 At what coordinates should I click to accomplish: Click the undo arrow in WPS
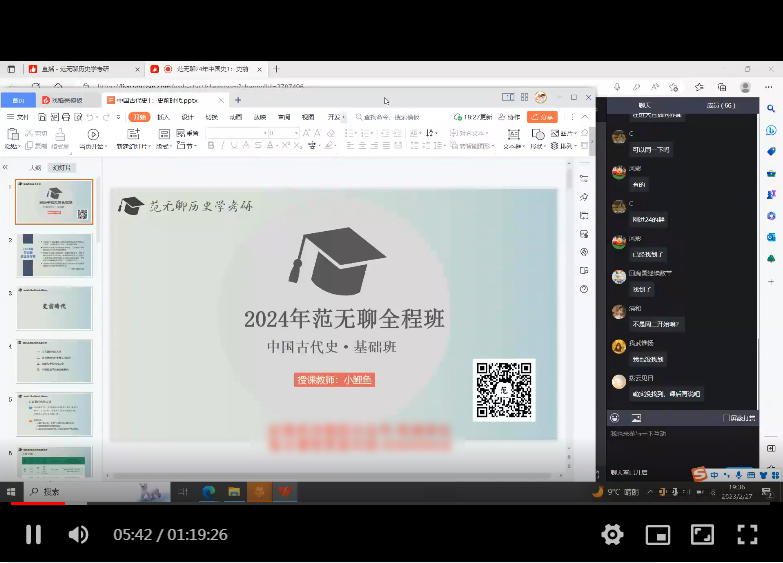tap(90, 117)
